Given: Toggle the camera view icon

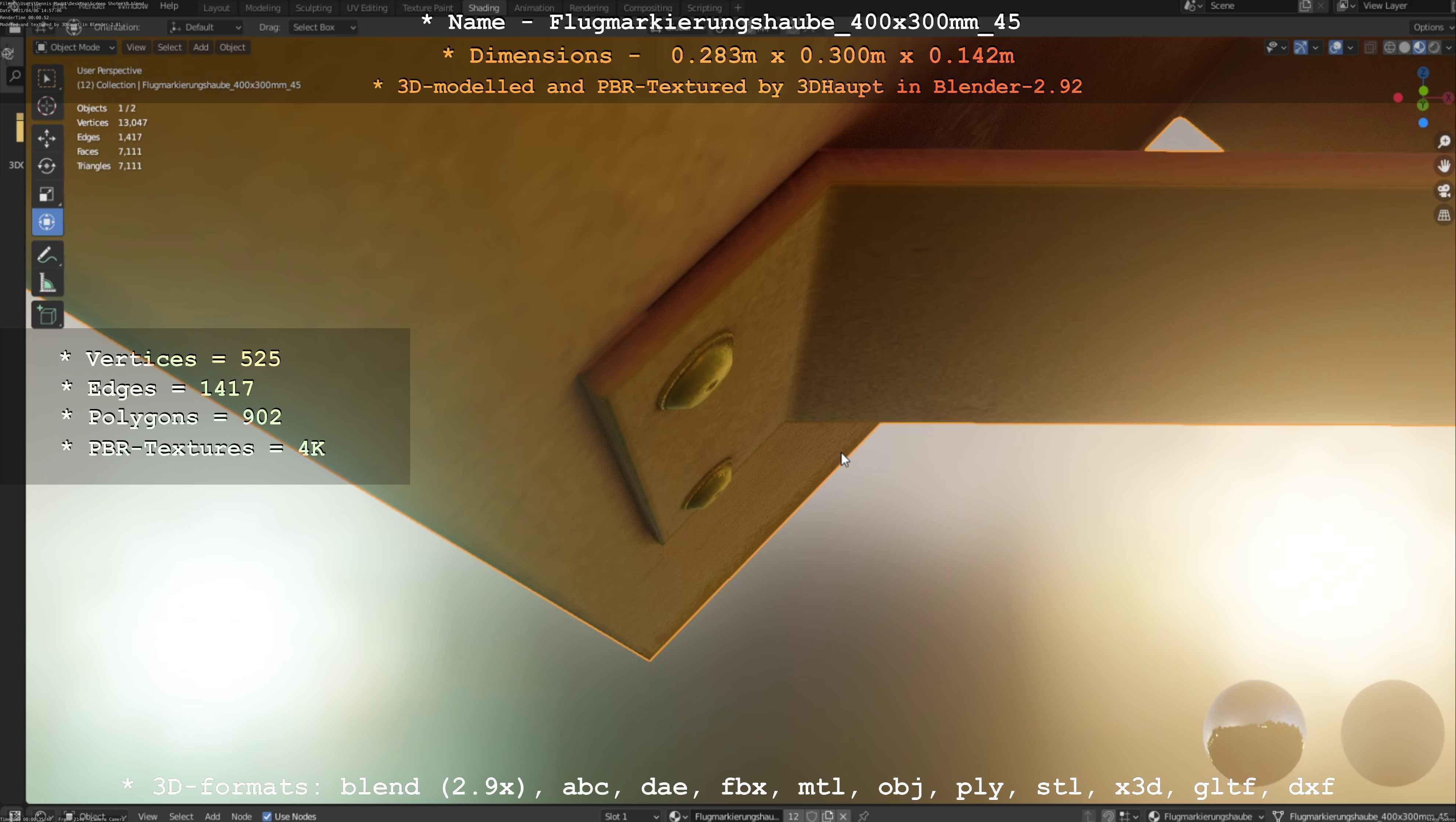Looking at the screenshot, I should (x=1444, y=191).
